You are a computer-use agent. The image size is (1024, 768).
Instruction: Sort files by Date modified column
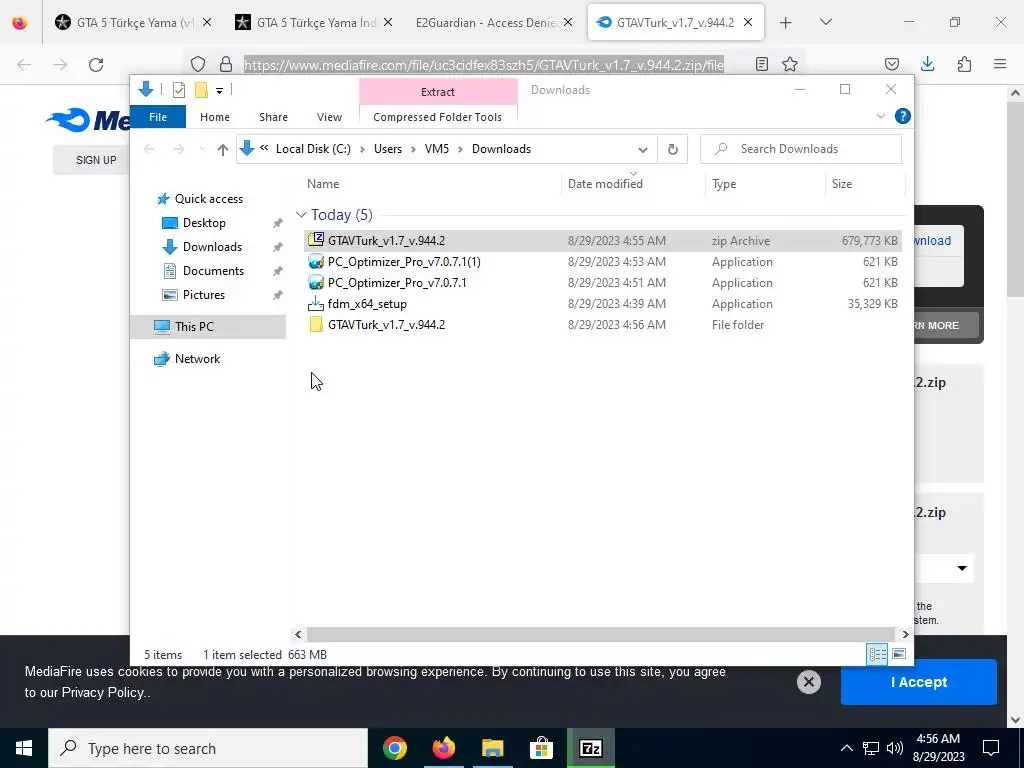tap(633, 184)
